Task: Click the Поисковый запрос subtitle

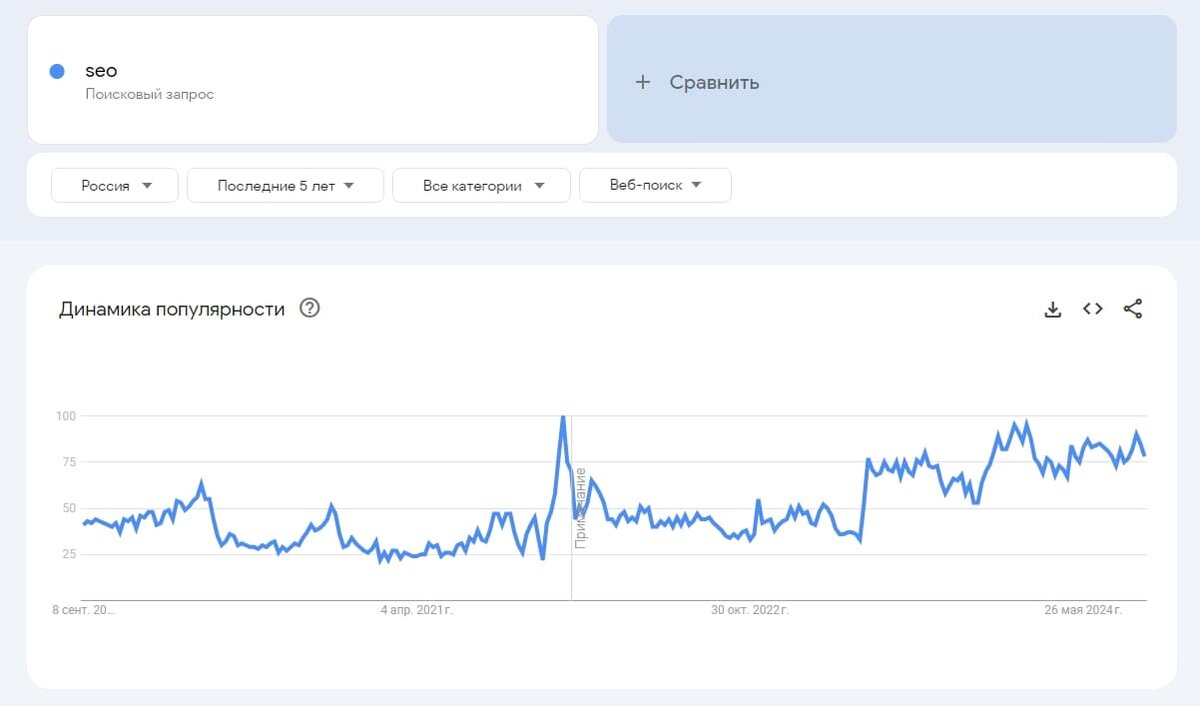Action: (x=149, y=94)
